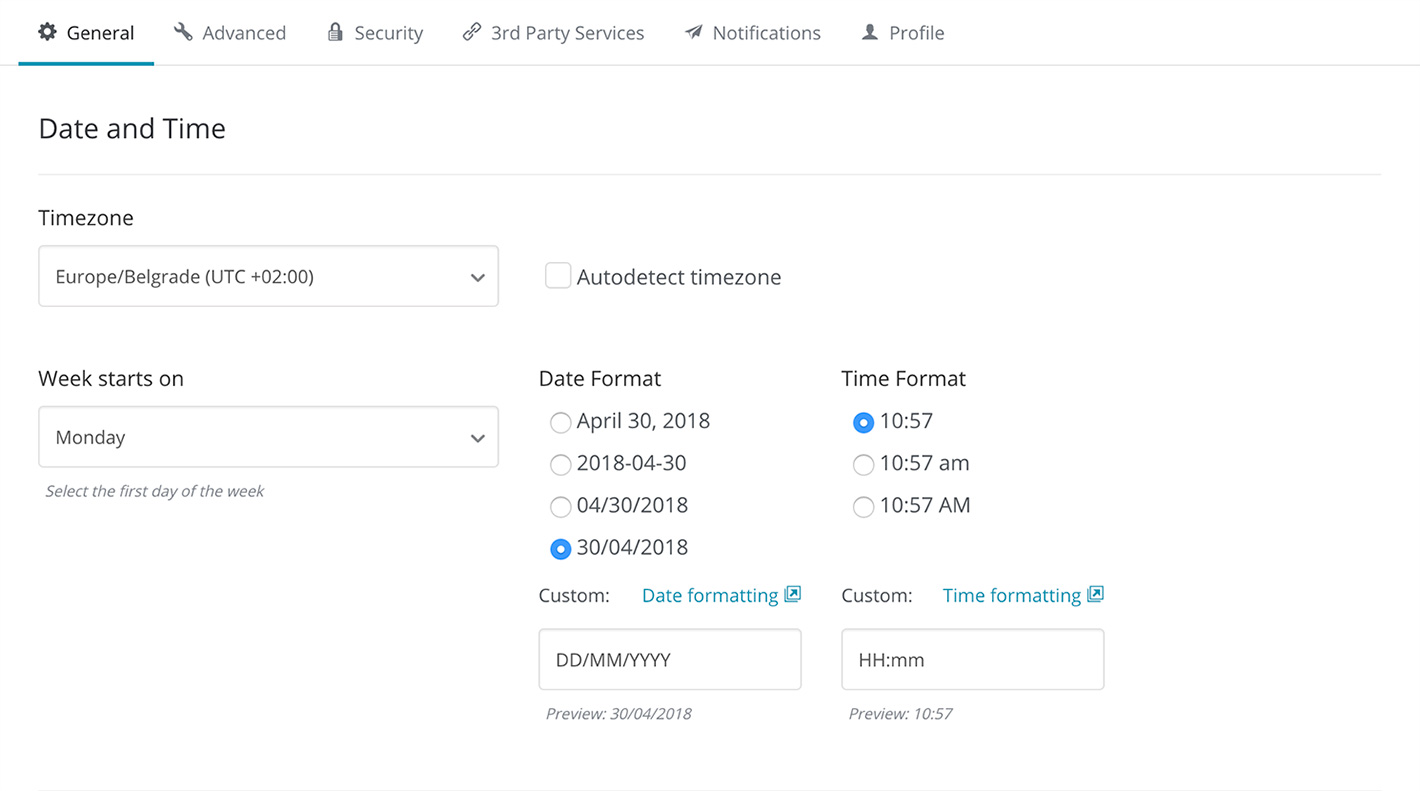Image resolution: width=1420 pixels, height=791 pixels.
Task: Open the Timezone dropdown
Action: click(x=268, y=276)
